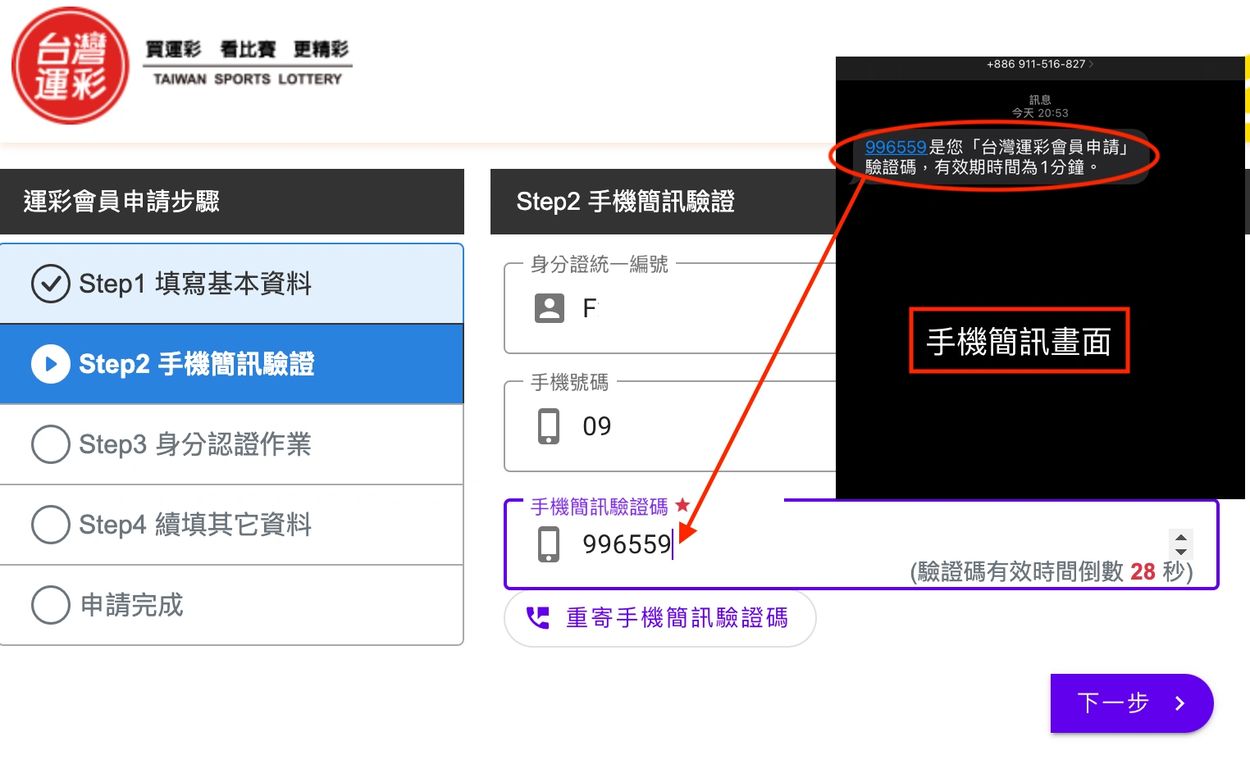Click the 996559 code link in SMS message
This screenshot has height=764, width=1250.
click(x=895, y=147)
